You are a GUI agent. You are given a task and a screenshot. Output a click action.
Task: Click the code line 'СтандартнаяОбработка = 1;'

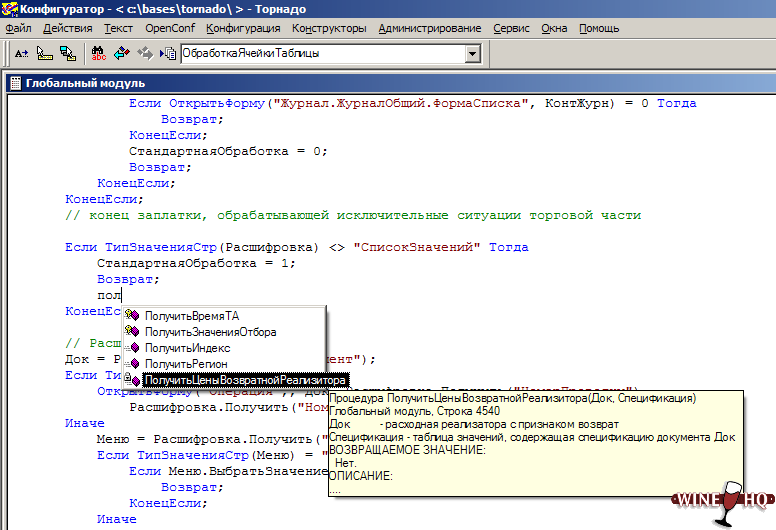tap(196, 263)
